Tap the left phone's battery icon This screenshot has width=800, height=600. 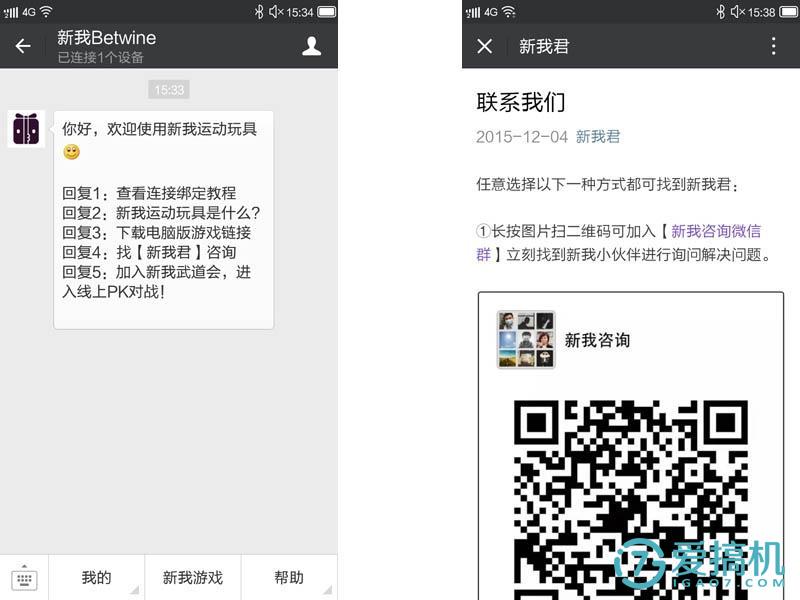tap(327, 11)
